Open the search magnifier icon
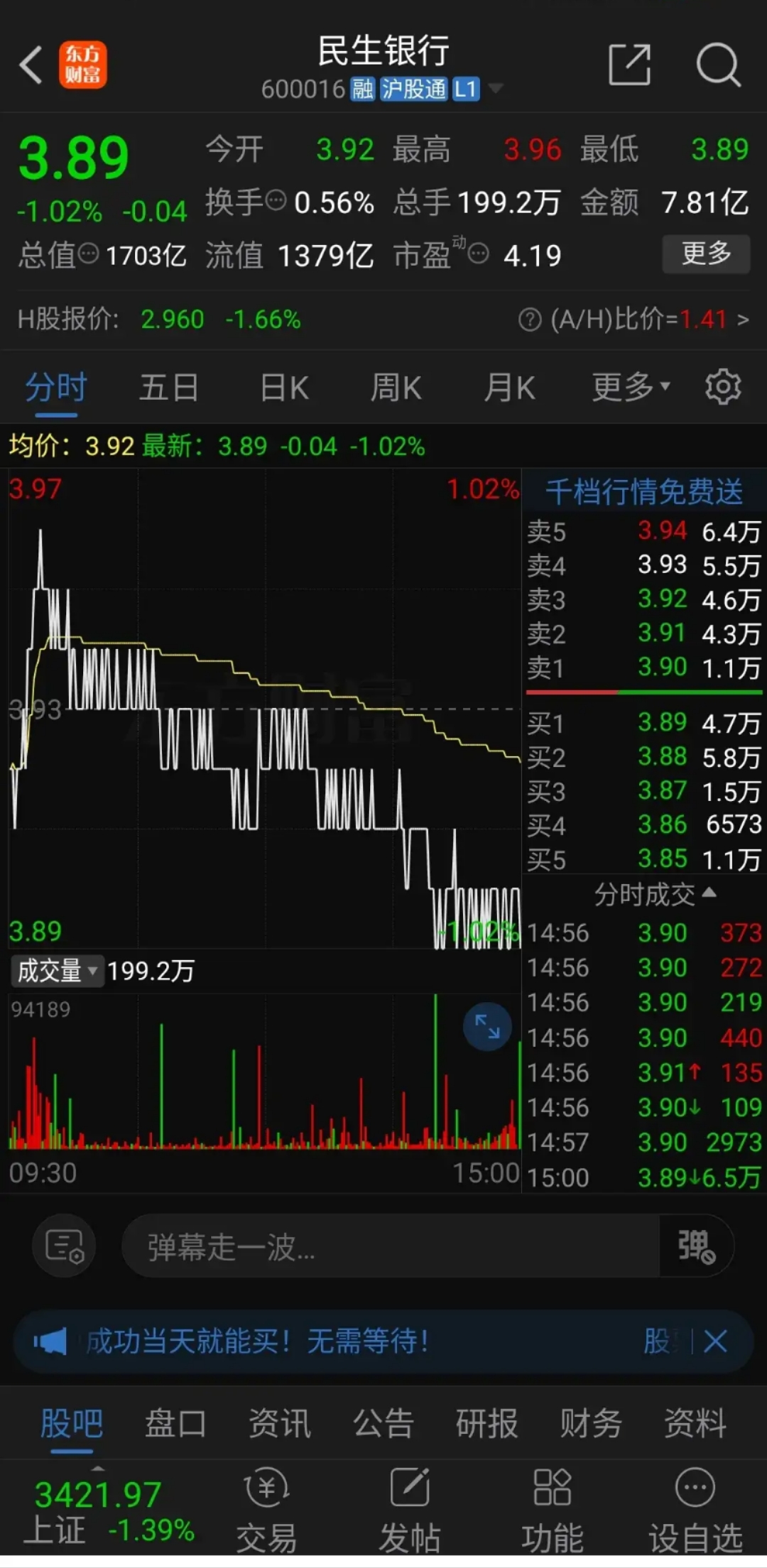Image resolution: width=767 pixels, height=1568 pixels. (719, 65)
